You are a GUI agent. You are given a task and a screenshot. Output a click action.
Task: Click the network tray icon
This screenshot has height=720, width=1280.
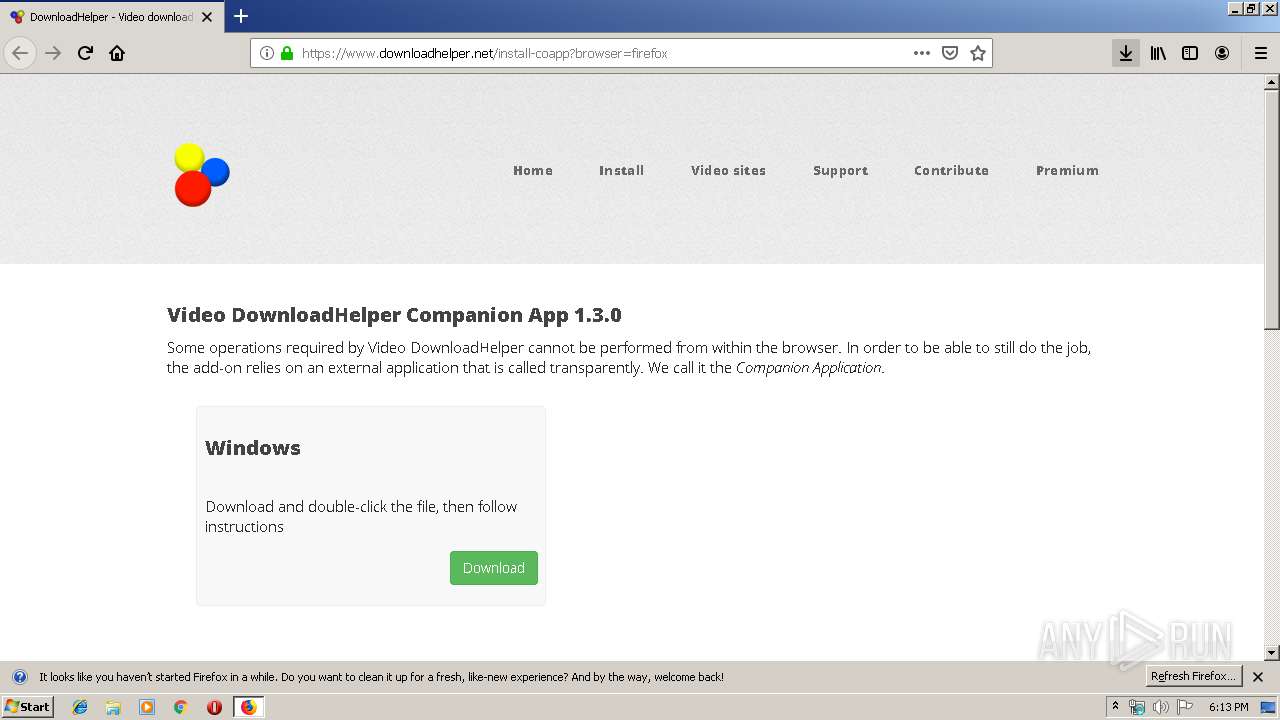click(x=1137, y=707)
